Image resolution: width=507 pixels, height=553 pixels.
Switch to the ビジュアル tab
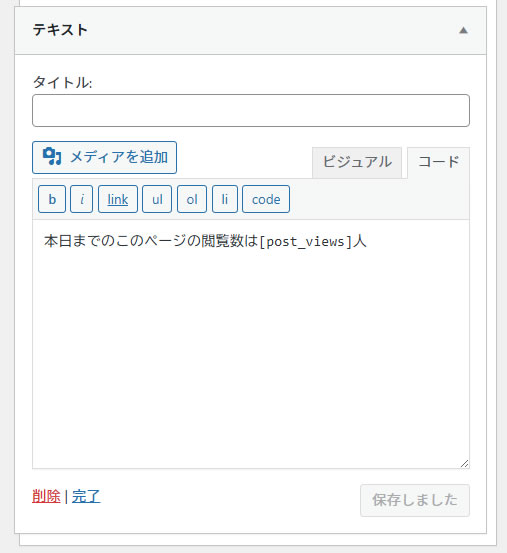click(x=357, y=162)
